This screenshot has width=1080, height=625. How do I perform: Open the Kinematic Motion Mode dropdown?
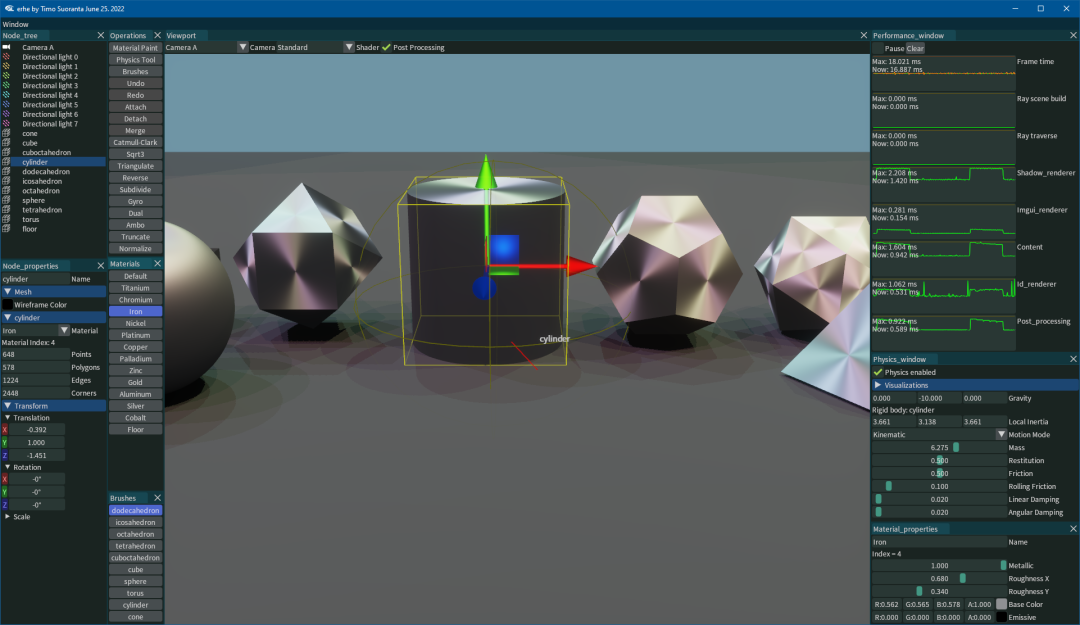coord(1001,435)
